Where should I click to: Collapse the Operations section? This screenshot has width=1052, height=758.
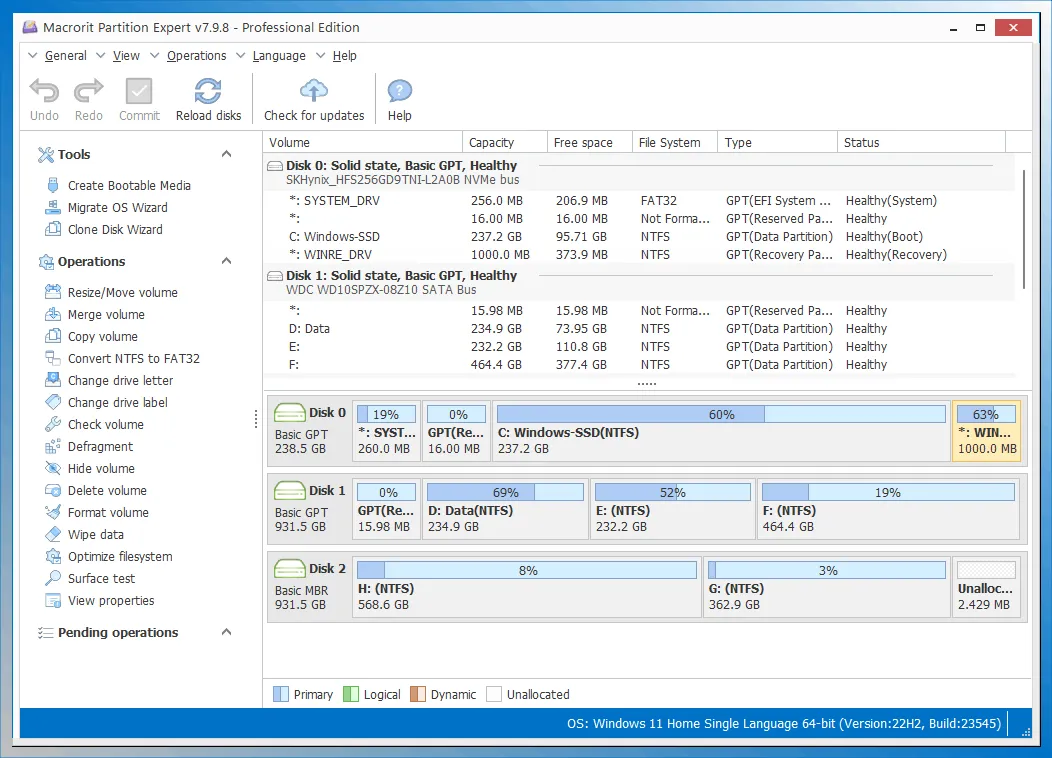226,261
